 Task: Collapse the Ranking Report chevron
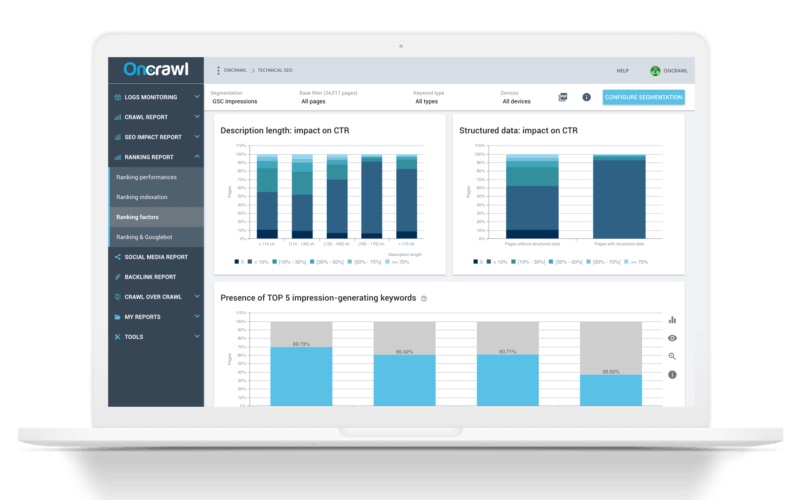tap(197, 156)
